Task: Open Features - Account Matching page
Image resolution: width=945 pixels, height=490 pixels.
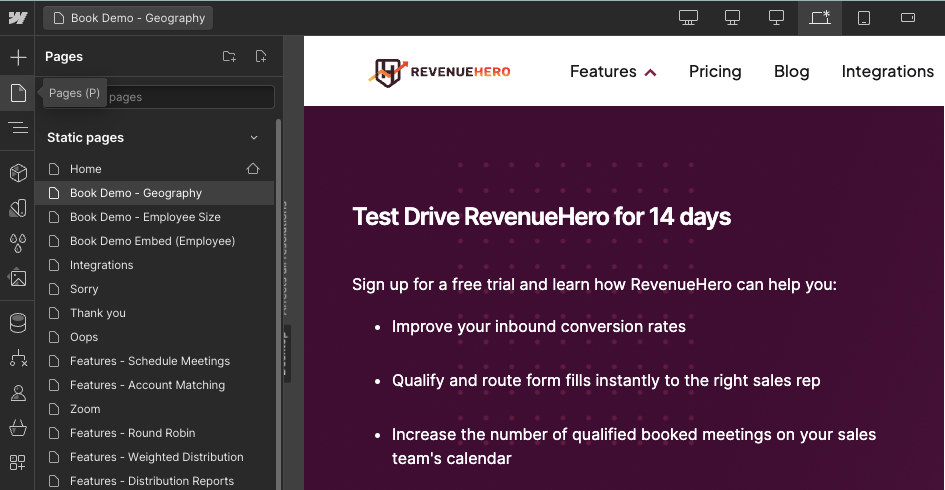Action: [x=154, y=385]
